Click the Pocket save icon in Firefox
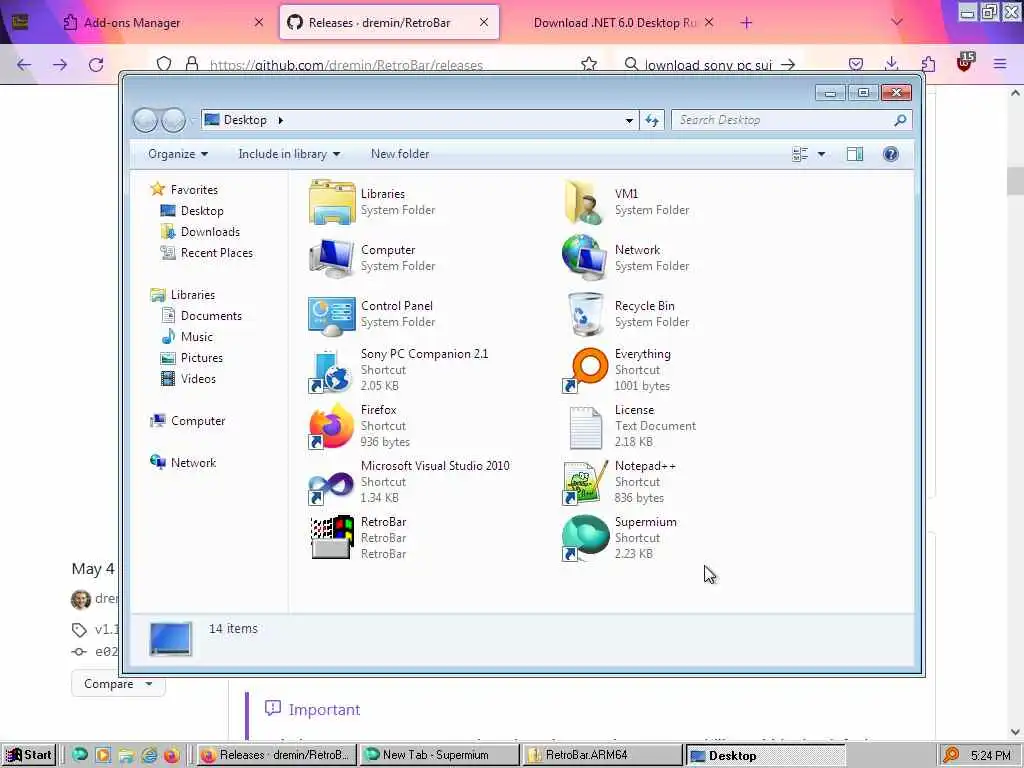 click(856, 64)
